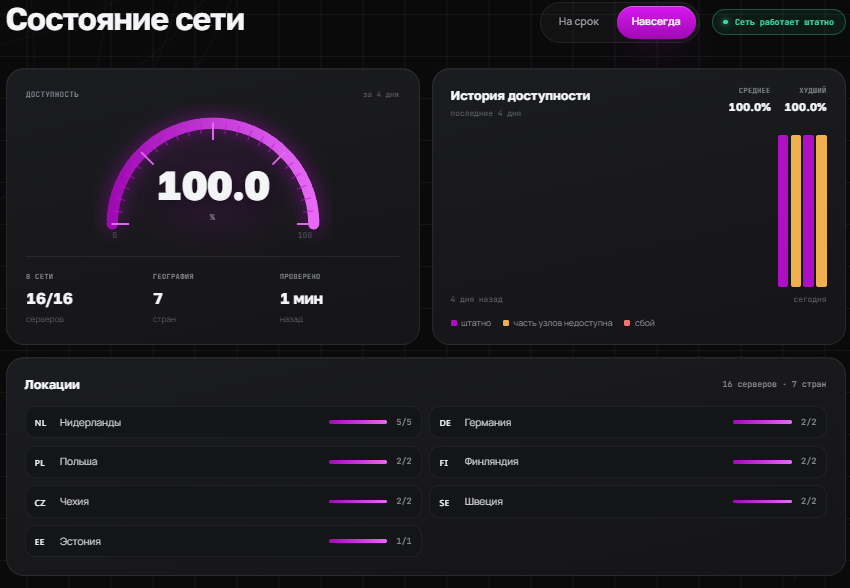Click the green status dot in network badge
Viewport: 850px width, 588px height.
(x=725, y=22)
